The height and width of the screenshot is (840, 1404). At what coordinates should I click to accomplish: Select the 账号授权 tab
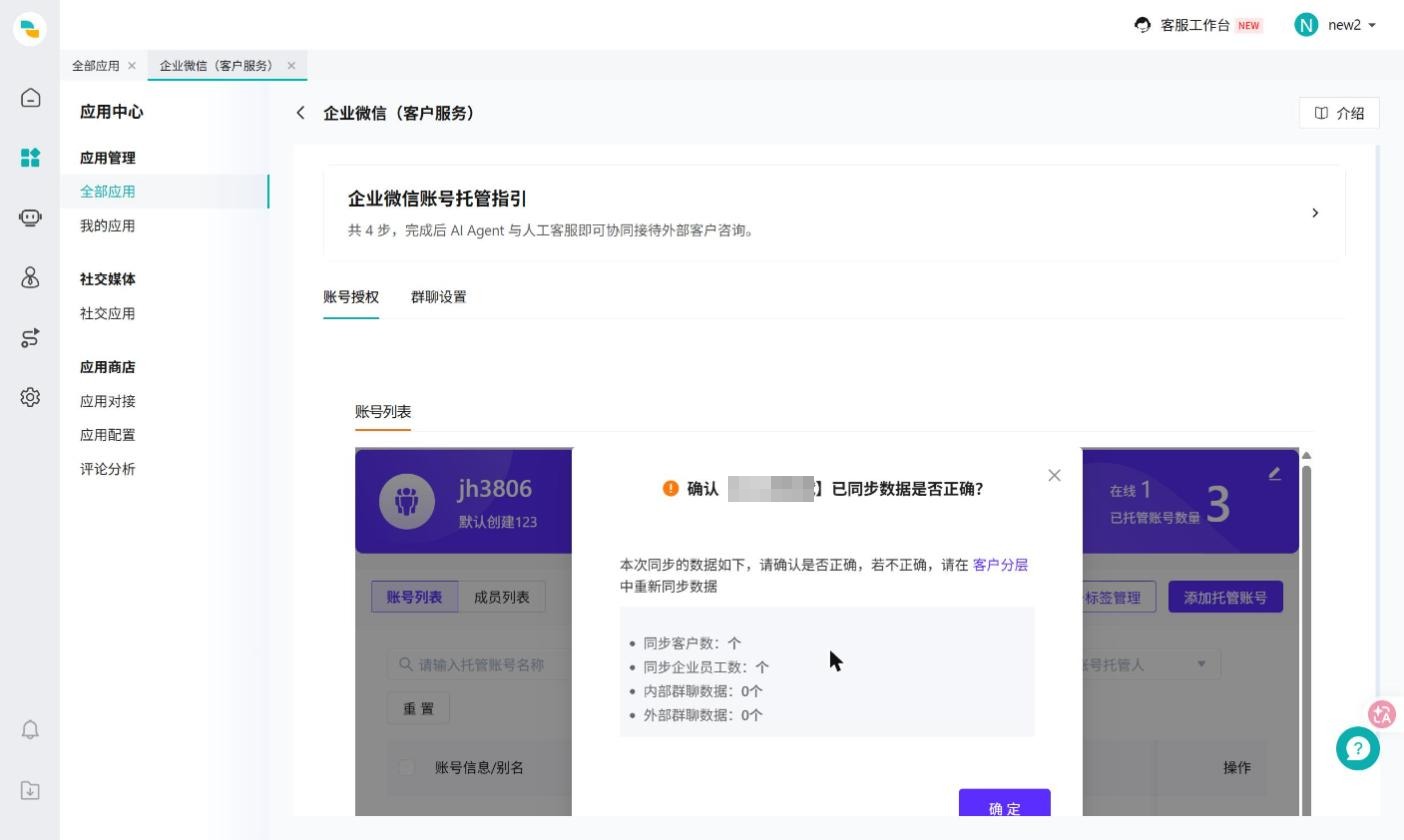[351, 297]
